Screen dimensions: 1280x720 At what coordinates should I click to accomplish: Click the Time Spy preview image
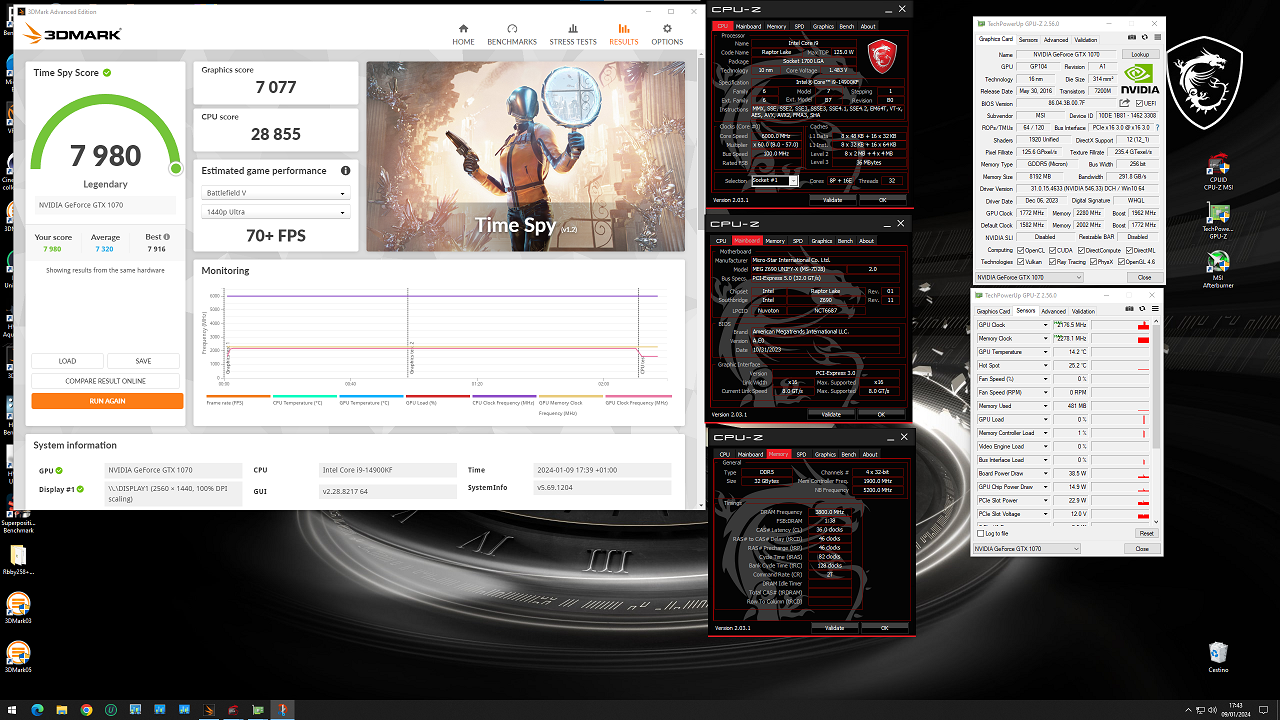coord(526,157)
